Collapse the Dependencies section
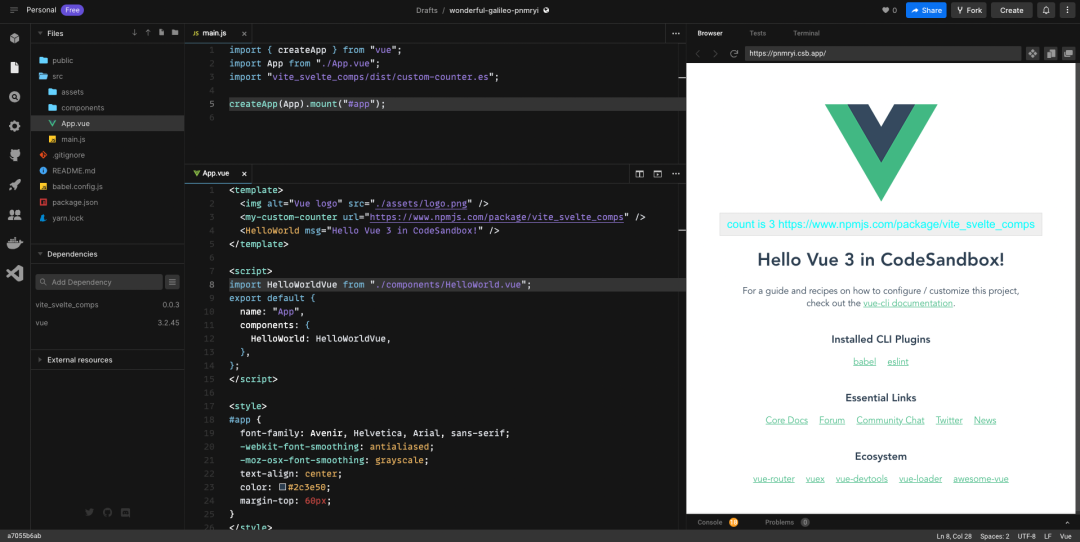1080x542 pixels. coord(40,254)
